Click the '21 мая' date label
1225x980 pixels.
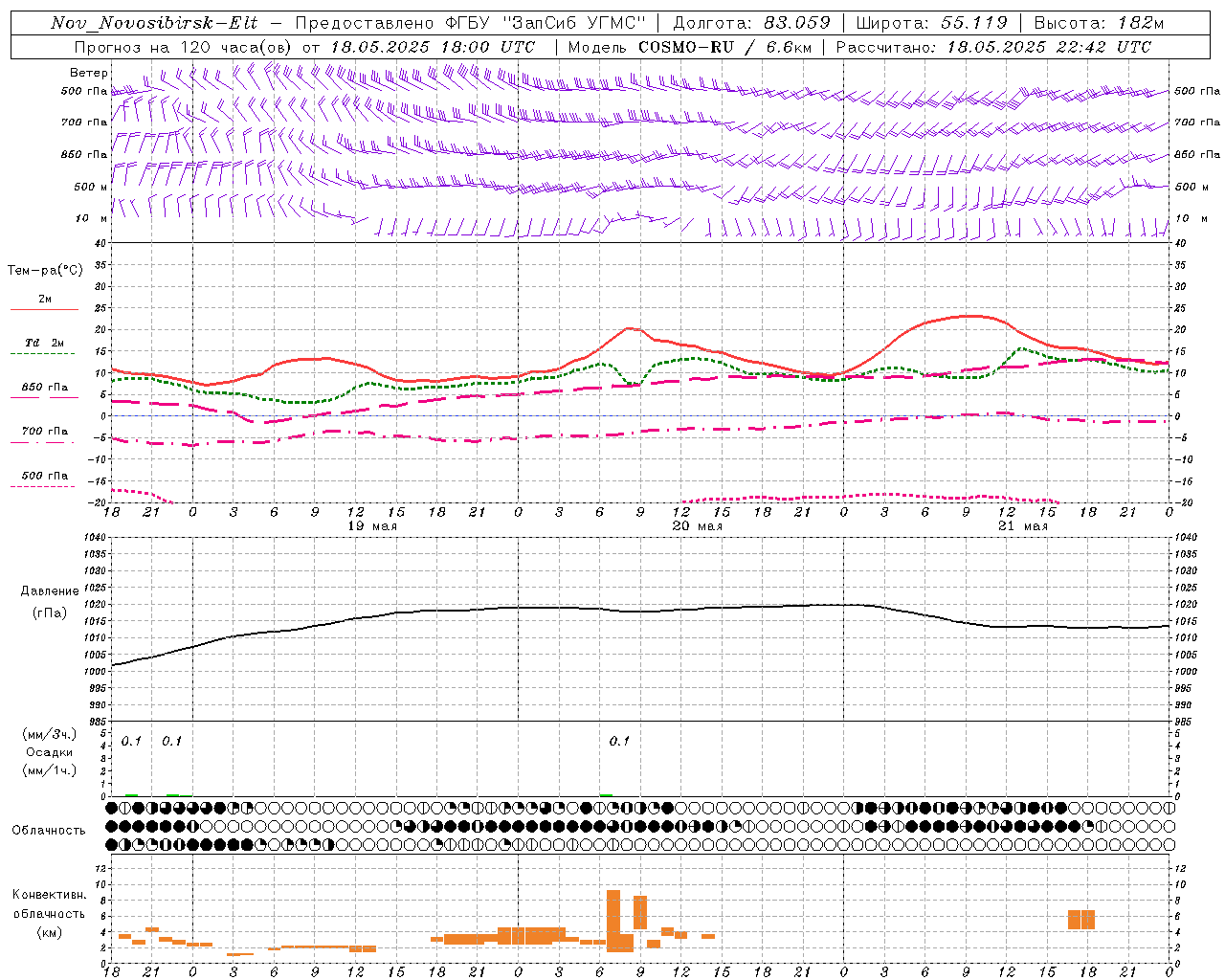coord(1022,526)
